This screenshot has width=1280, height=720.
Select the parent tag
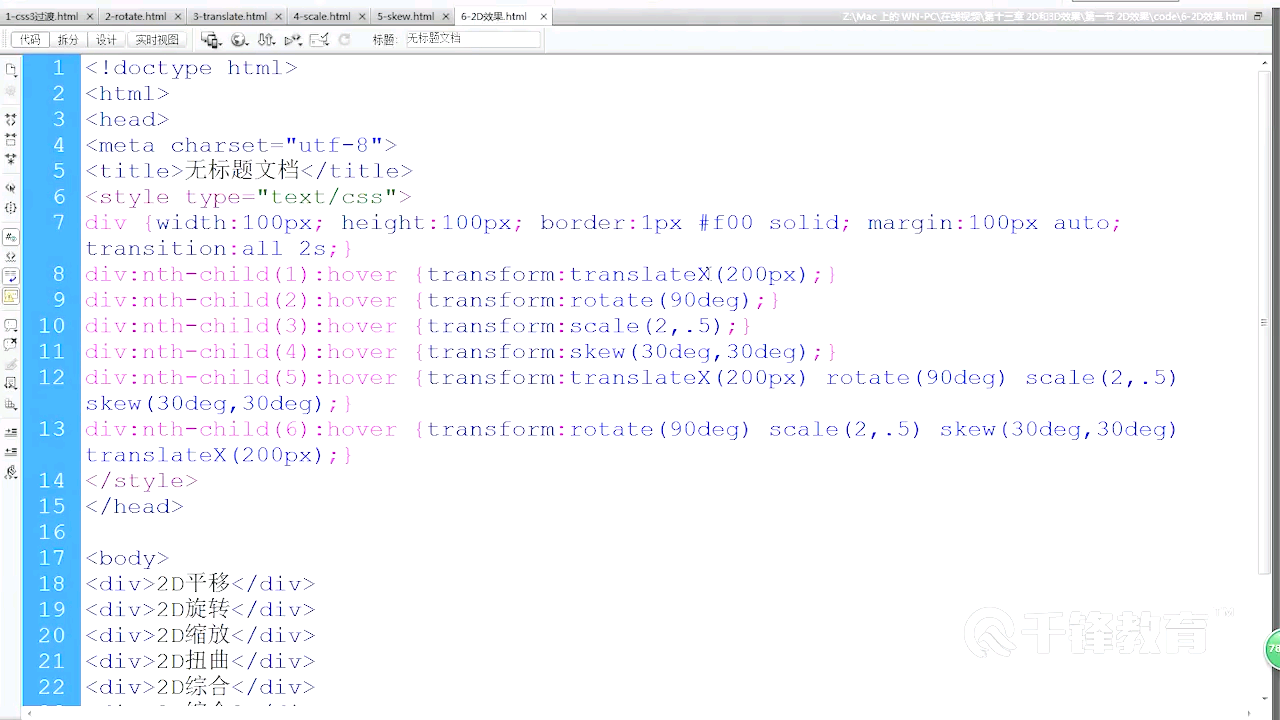(11, 187)
